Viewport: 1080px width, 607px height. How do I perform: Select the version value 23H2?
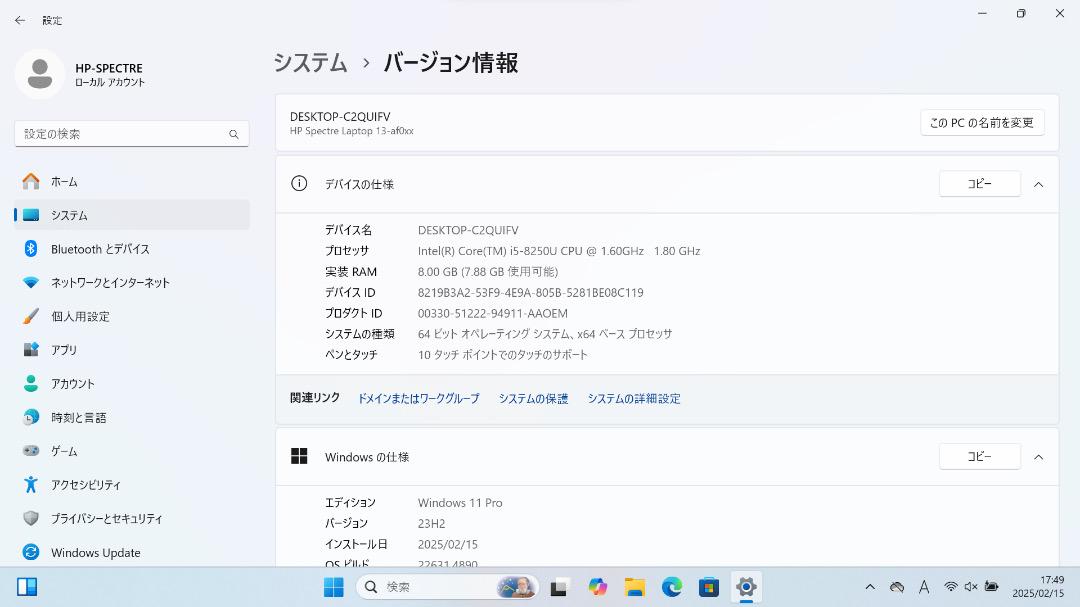(431, 524)
